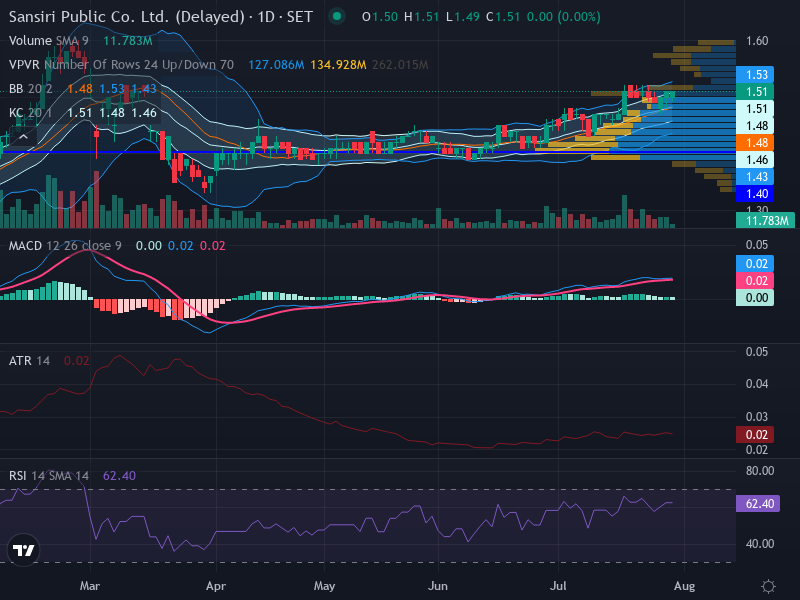Viewport: 800px width, 600px height.
Task: Open the TradingView logo link
Action: tap(23, 550)
